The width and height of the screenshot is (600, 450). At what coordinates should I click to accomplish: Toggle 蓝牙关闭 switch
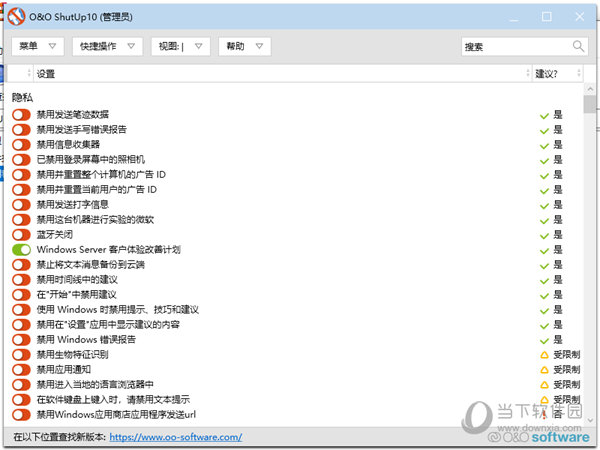[x=21, y=235]
